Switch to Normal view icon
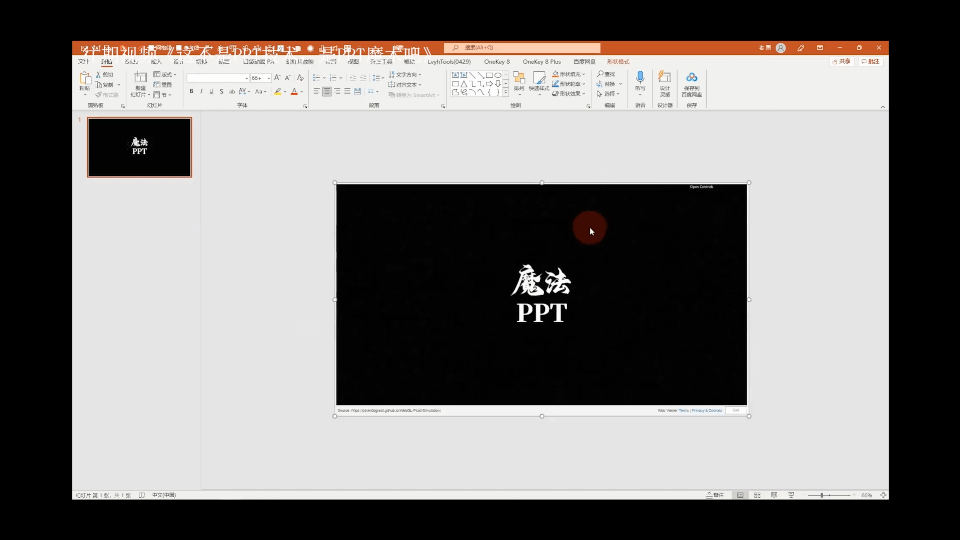The width and height of the screenshot is (960, 540). [x=740, y=495]
